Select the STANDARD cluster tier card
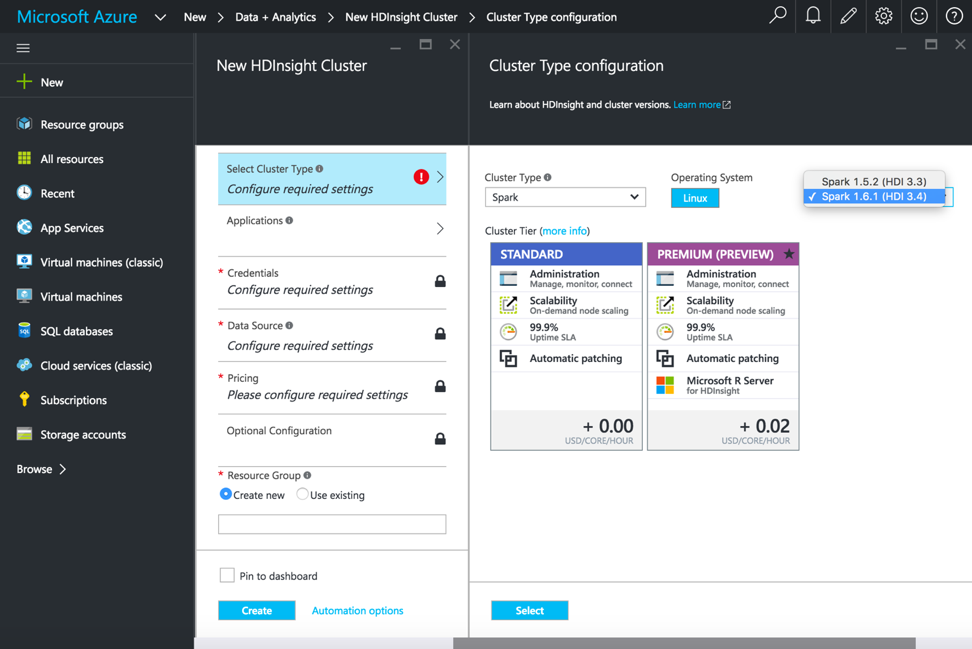 pos(566,346)
